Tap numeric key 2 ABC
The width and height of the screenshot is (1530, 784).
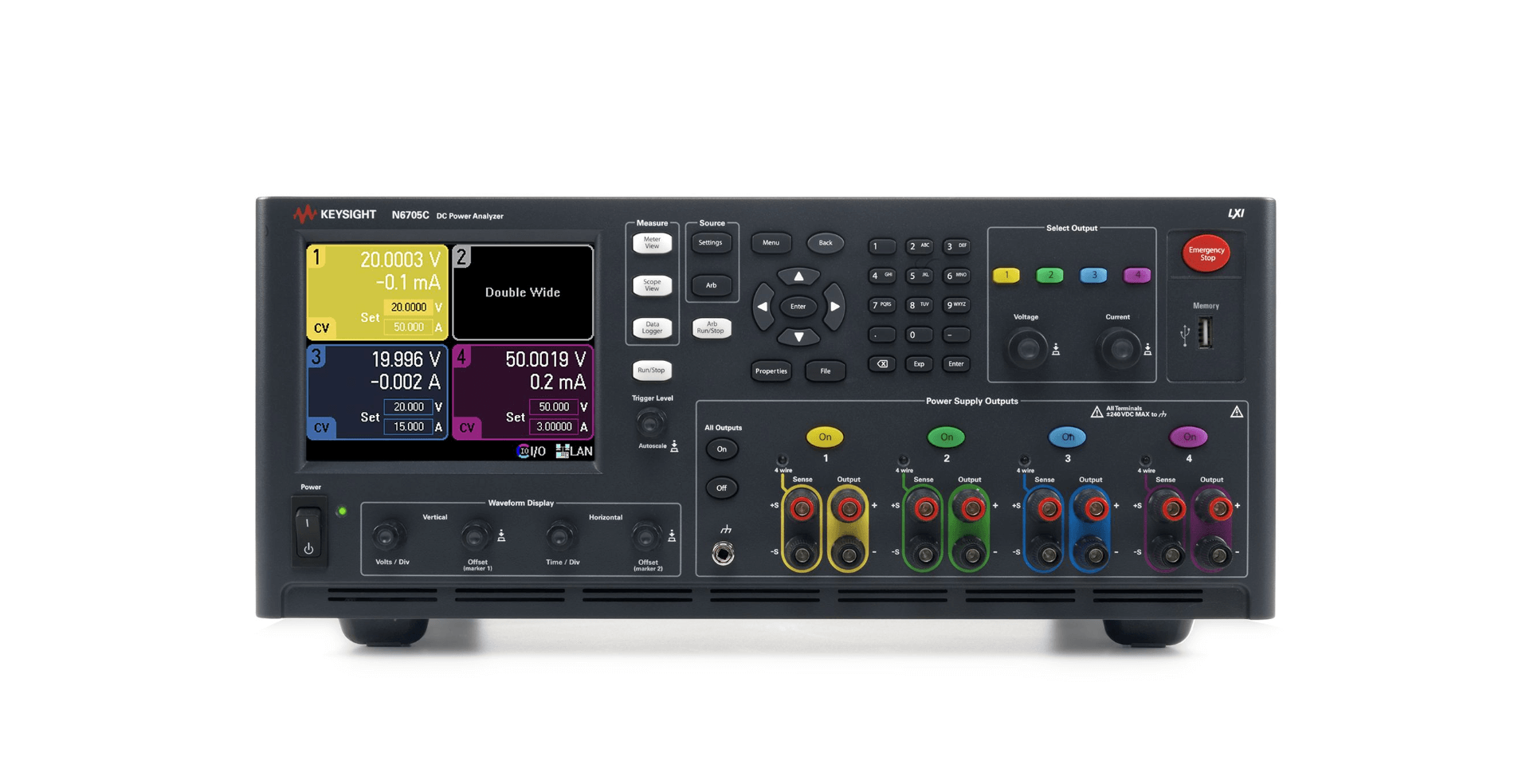919,247
